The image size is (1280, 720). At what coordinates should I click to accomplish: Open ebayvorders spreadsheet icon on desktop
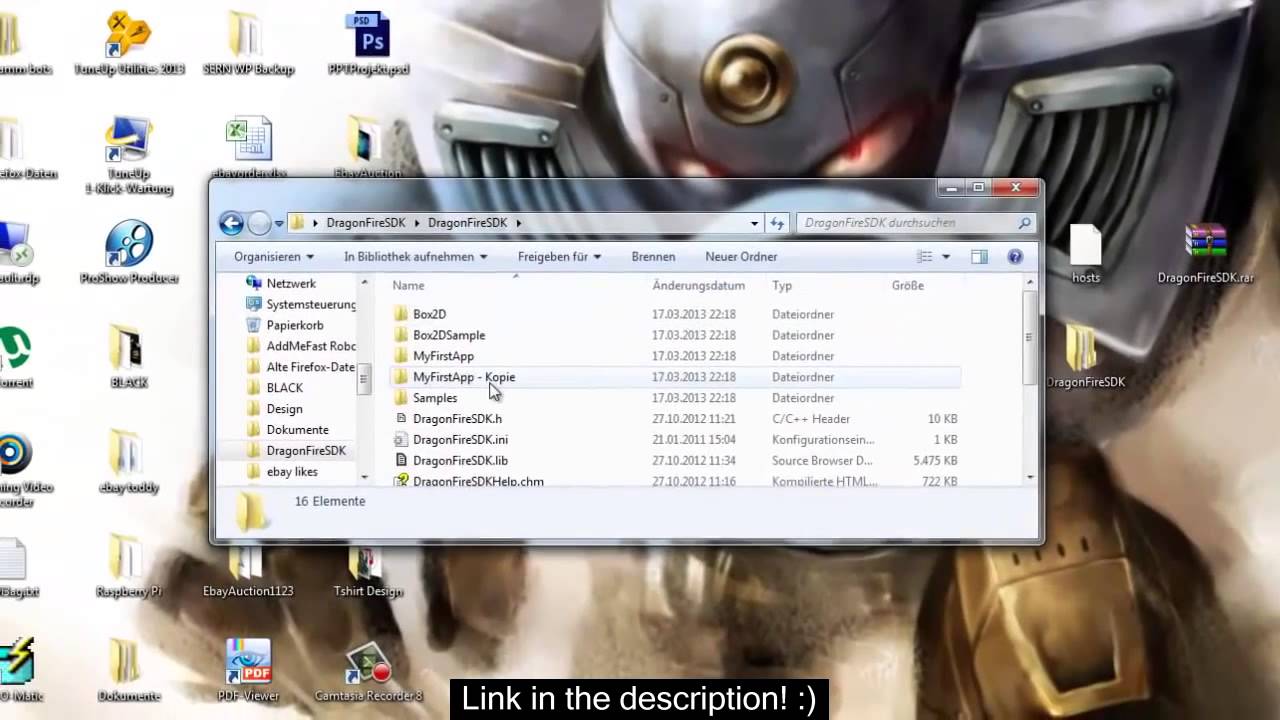tap(248, 145)
